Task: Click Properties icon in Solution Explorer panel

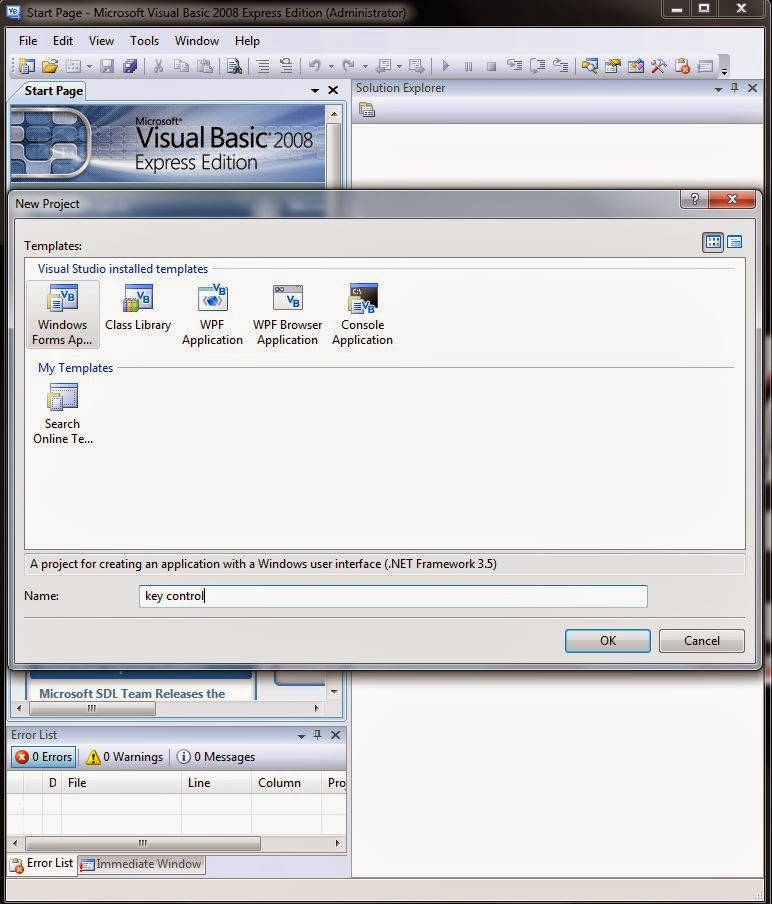Action: coord(367,109)
